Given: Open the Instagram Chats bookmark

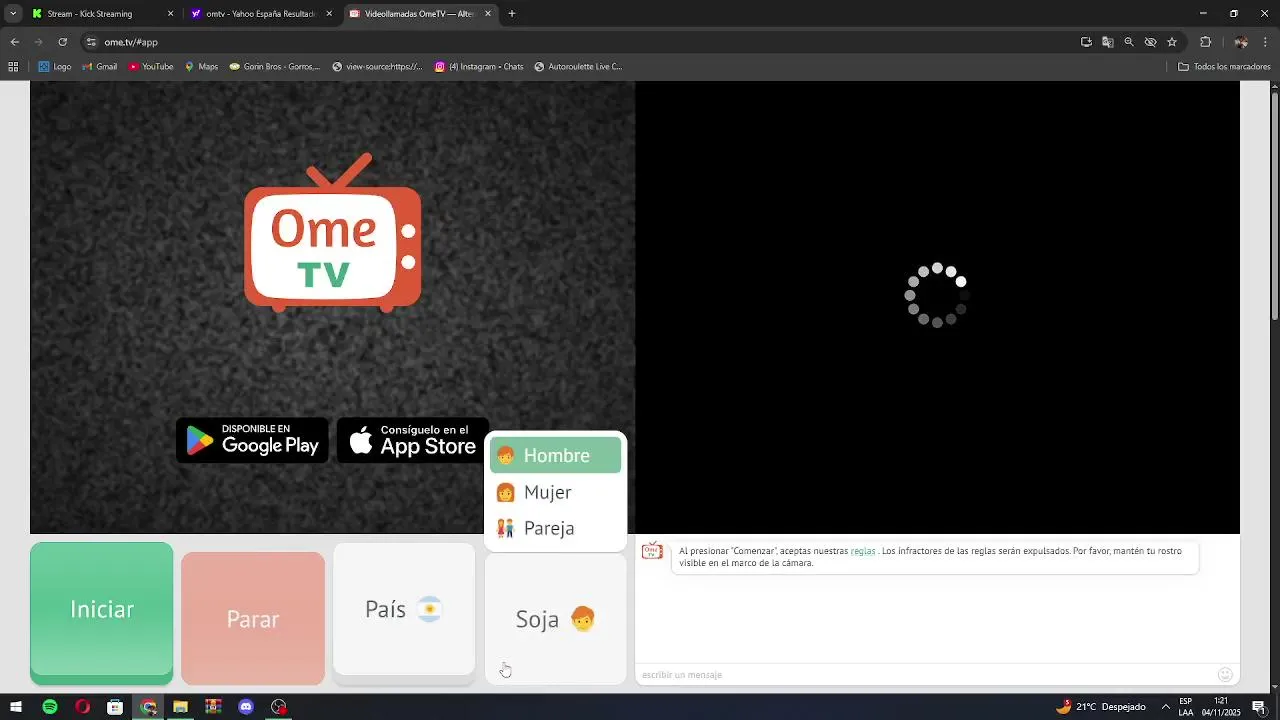Looking at the screenshot, I should coord(479,67).
